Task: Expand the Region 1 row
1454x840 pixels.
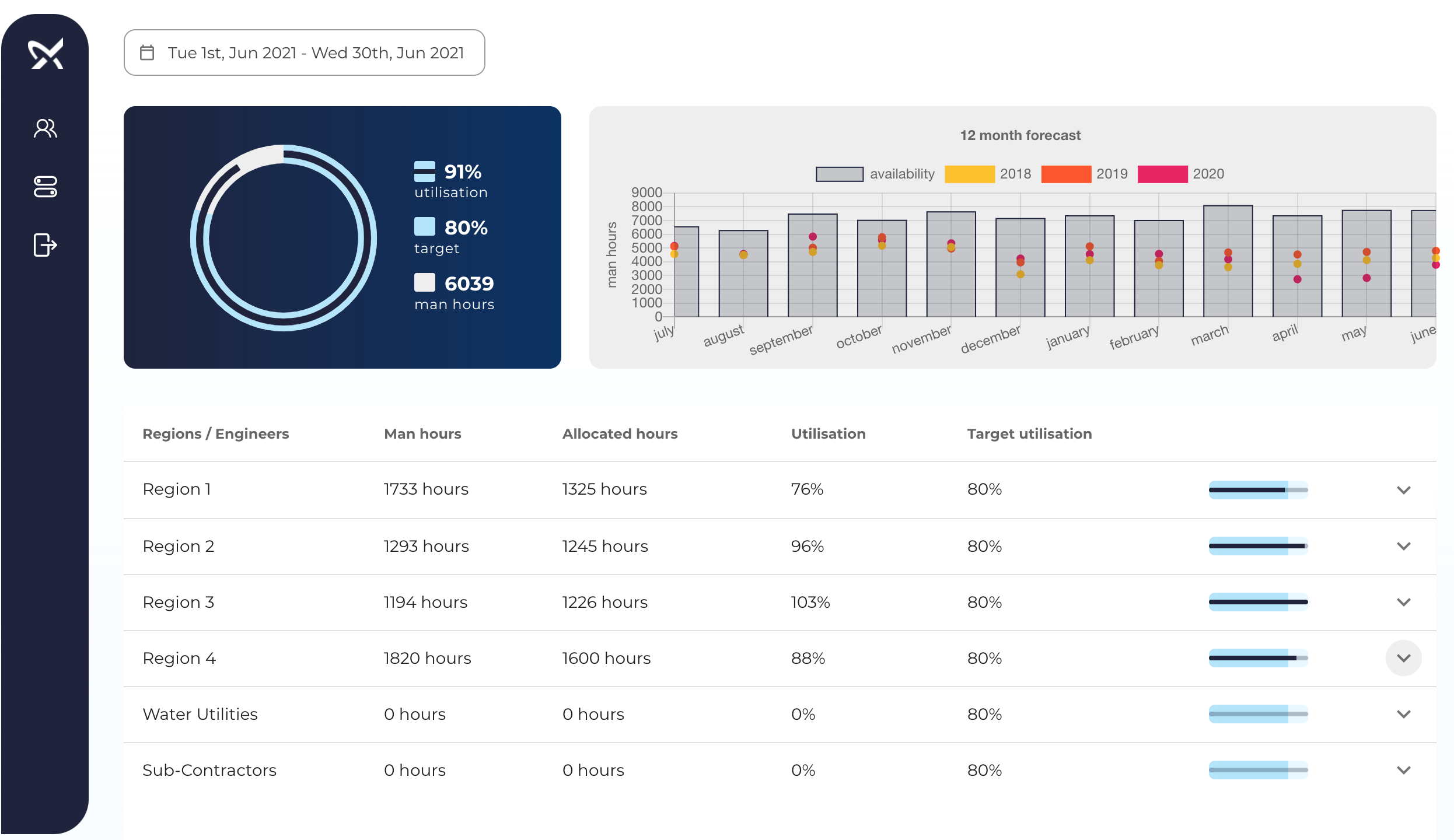Action: pos(1403,490)
